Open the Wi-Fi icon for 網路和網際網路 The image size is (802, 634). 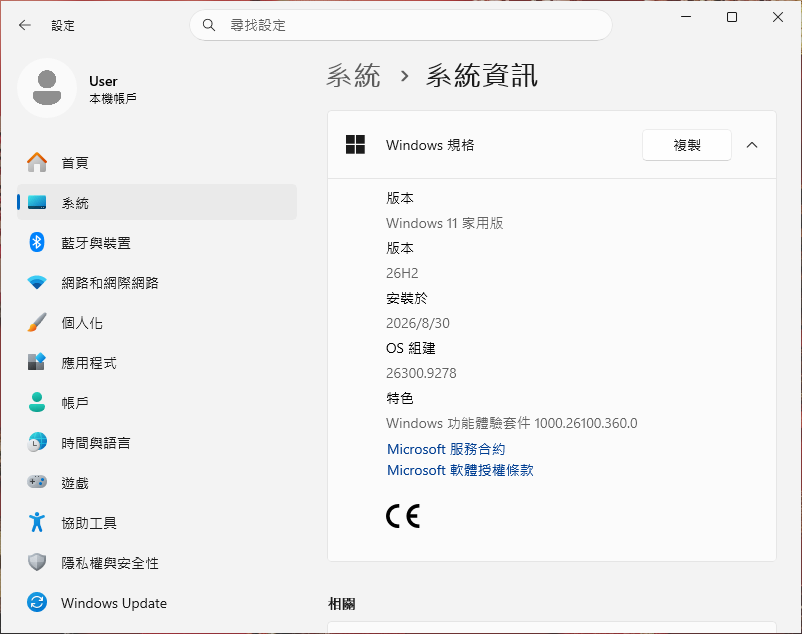[37, 282]
